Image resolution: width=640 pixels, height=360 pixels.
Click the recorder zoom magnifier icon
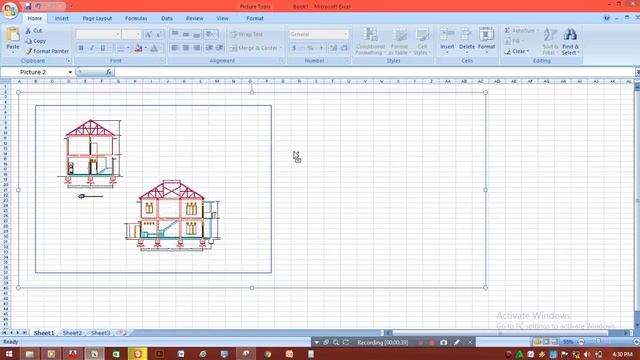[x=336, y=342]
